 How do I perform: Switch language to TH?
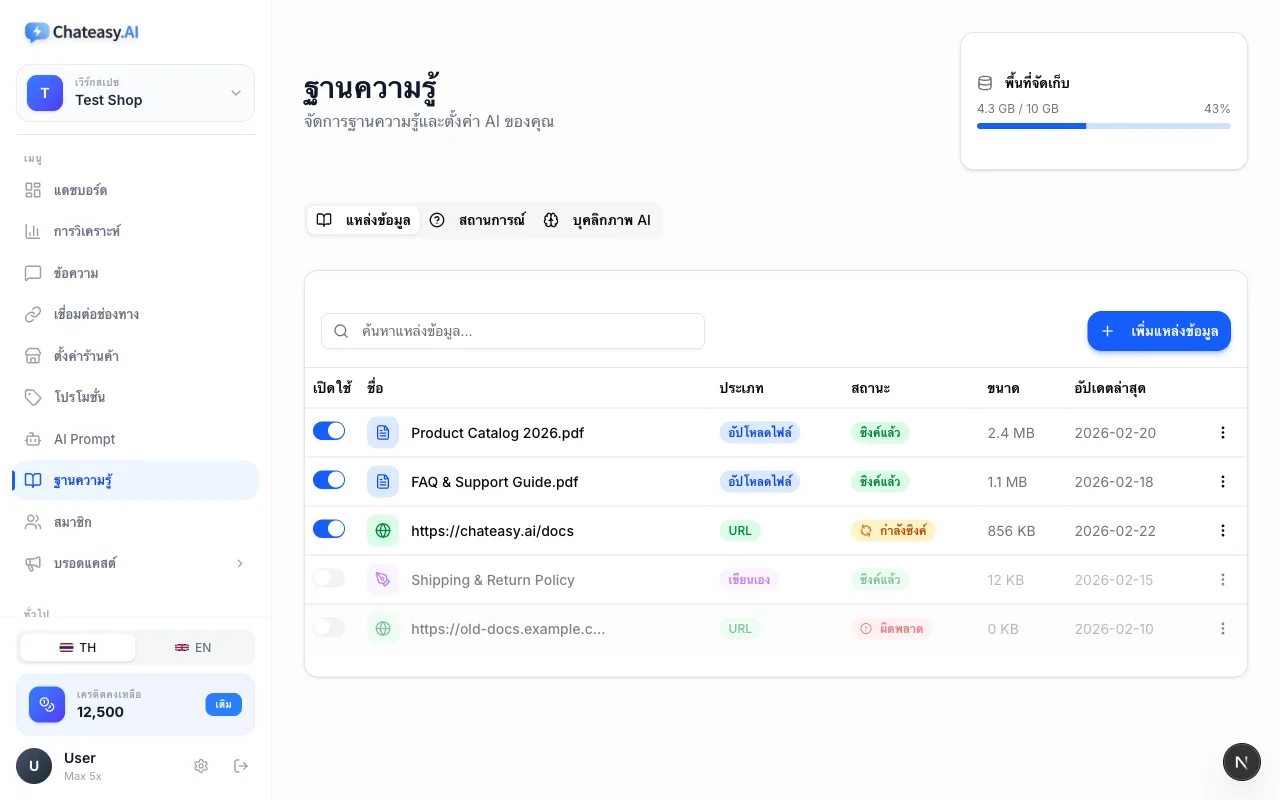[x=78, y=648]
